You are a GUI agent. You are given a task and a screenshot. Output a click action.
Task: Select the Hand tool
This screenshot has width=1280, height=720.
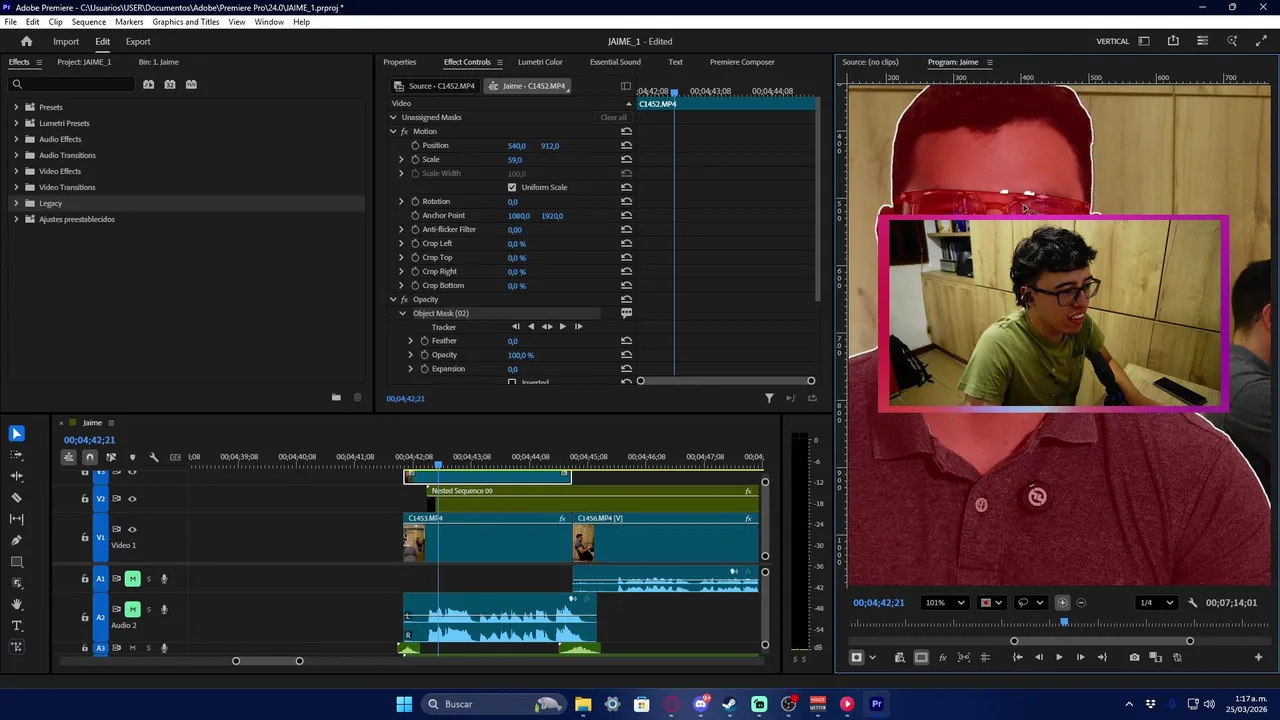16,604
